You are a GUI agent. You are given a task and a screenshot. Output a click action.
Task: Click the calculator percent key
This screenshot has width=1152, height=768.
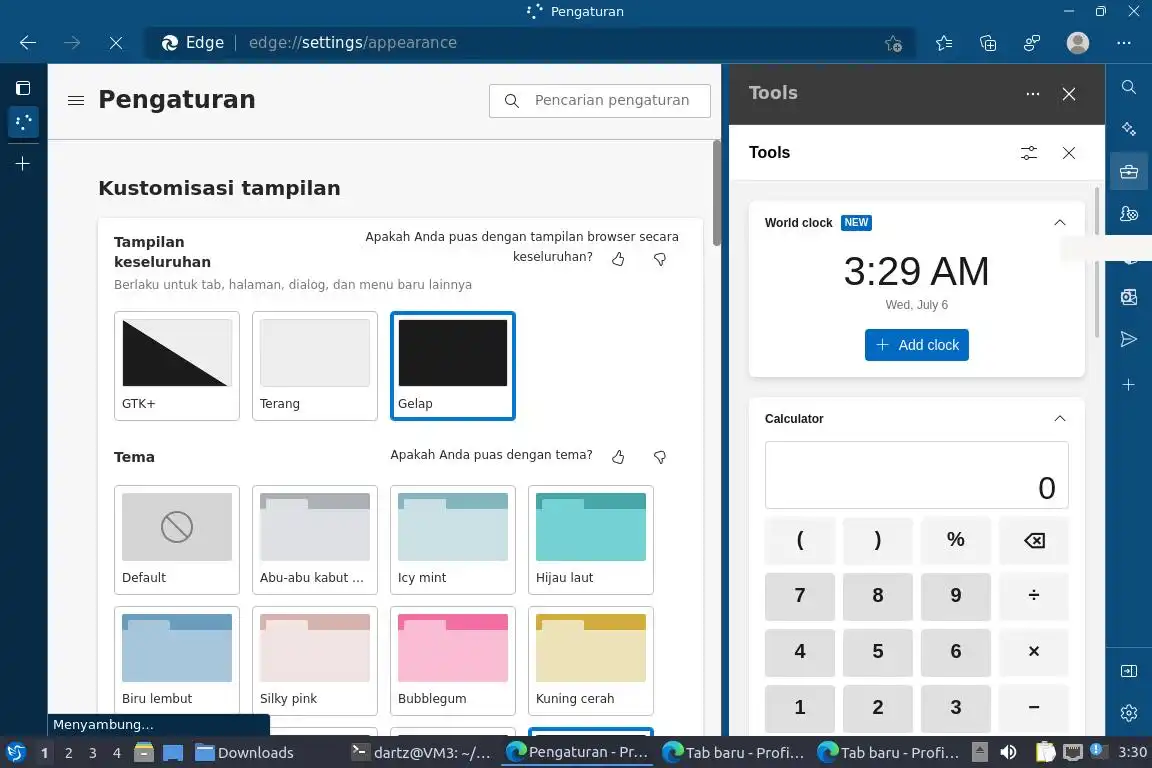coord(956,540)
